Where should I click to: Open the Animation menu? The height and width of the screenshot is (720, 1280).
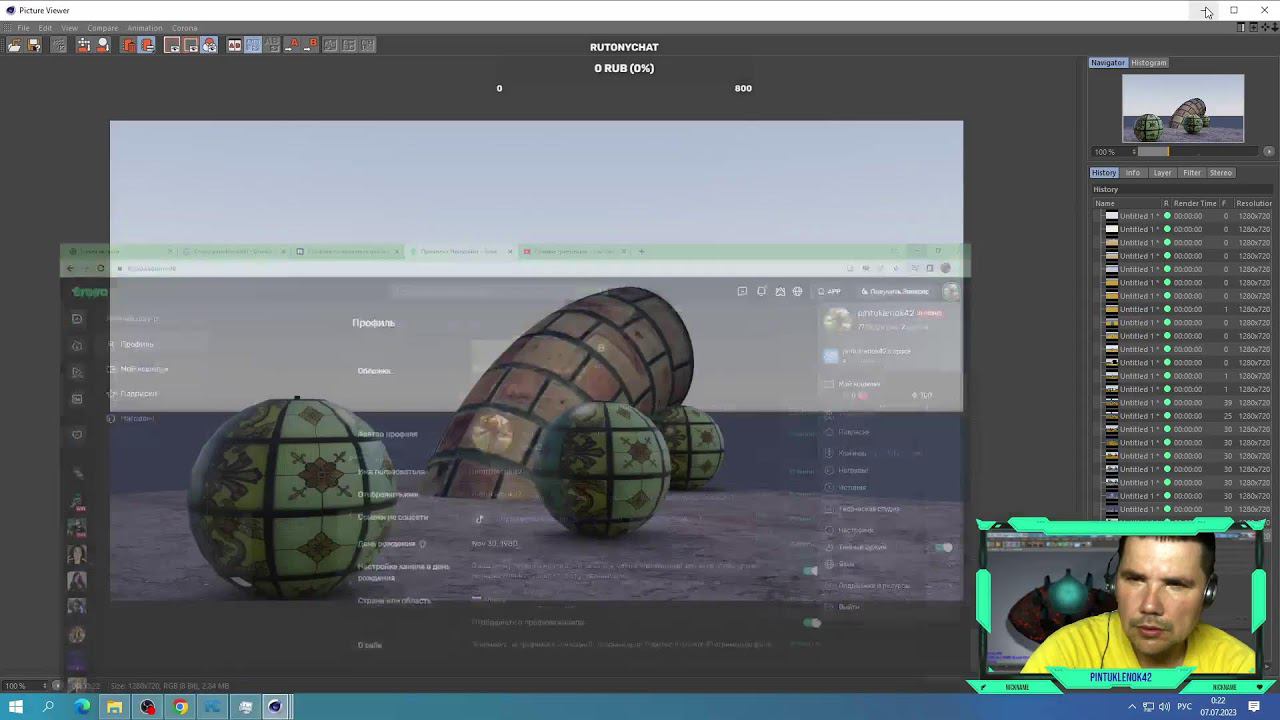(145, 28)
